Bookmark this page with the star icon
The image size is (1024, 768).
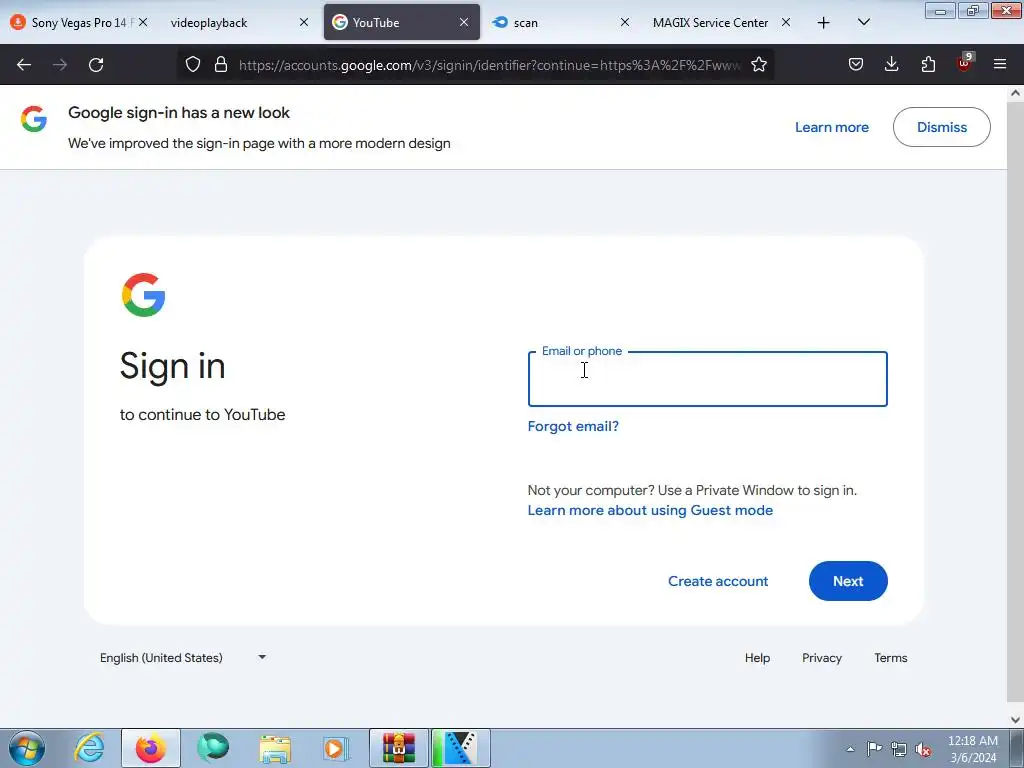tap(758, 64)
